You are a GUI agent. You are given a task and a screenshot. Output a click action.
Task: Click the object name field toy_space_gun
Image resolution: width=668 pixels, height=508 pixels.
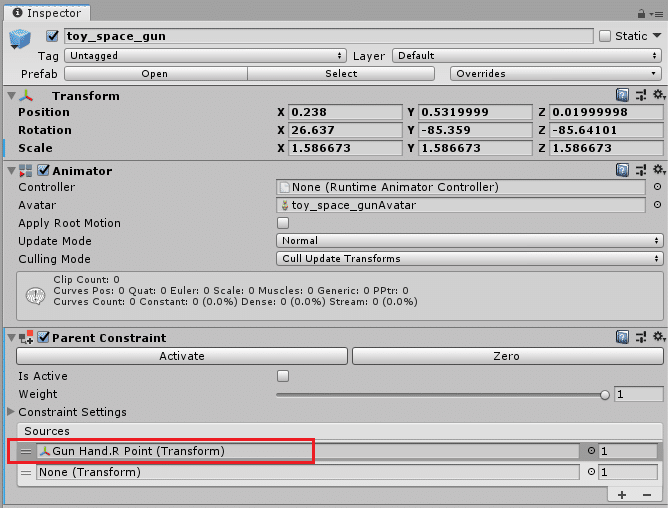pos(328,36)
